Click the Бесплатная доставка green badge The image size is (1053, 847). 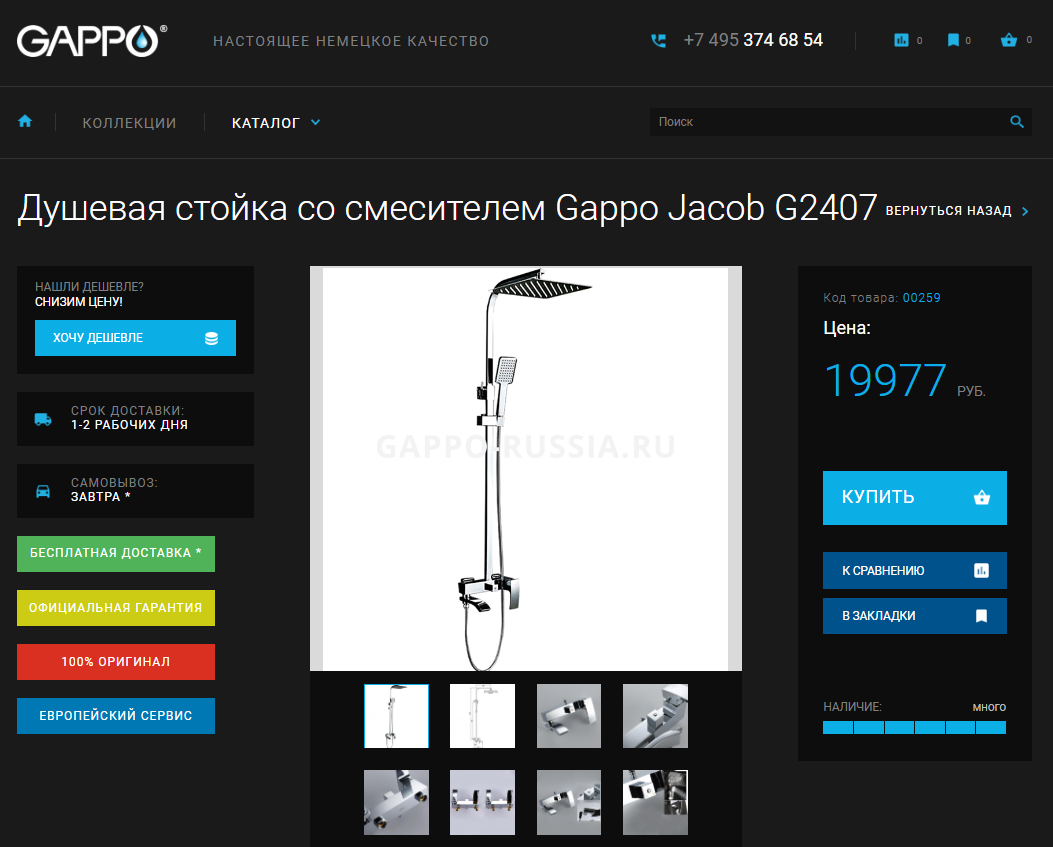point(116,553)
